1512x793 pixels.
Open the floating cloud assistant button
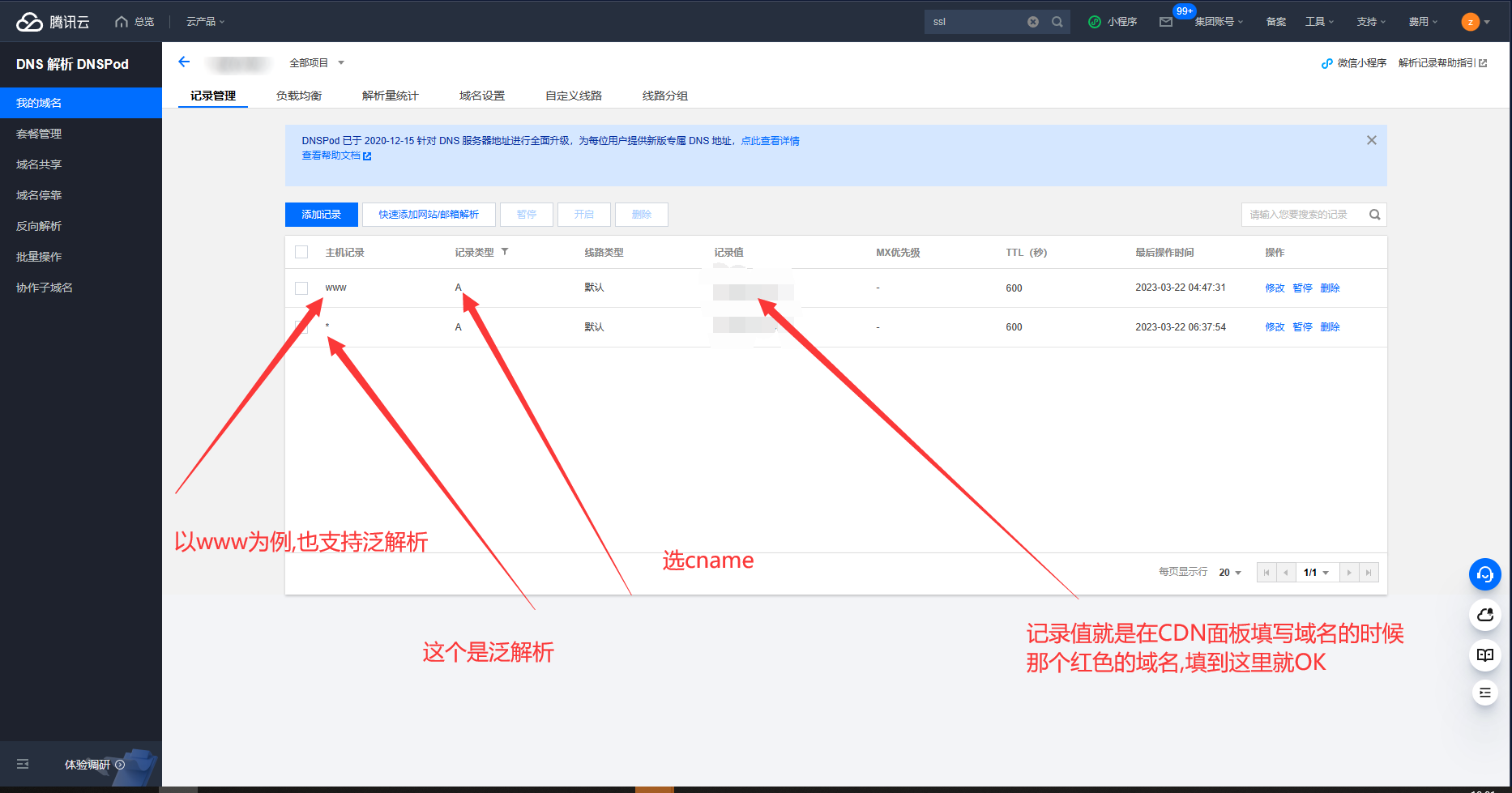point(1485,615)
